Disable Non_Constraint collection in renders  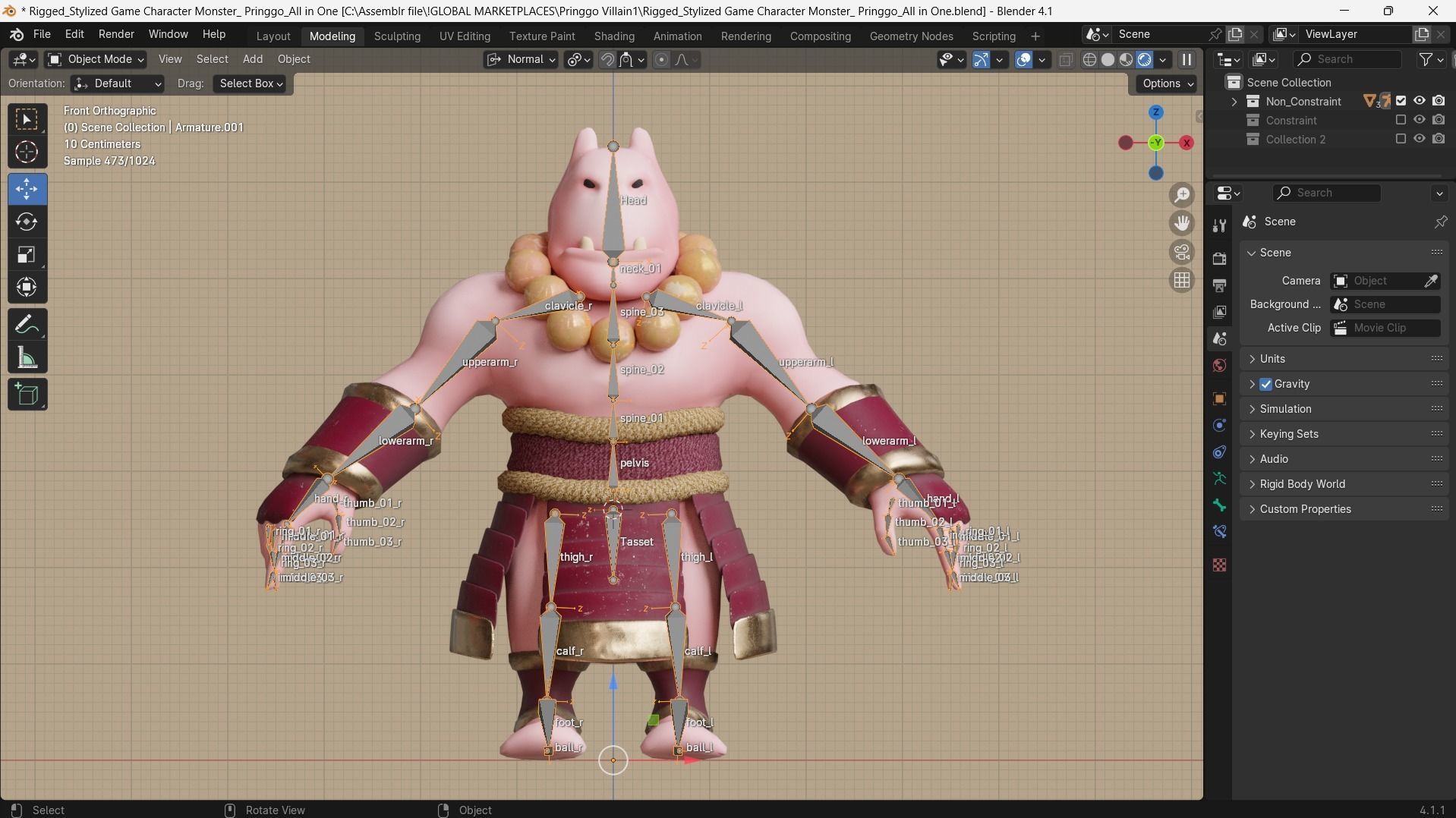pyautogui.click(x=1439, y=101)
